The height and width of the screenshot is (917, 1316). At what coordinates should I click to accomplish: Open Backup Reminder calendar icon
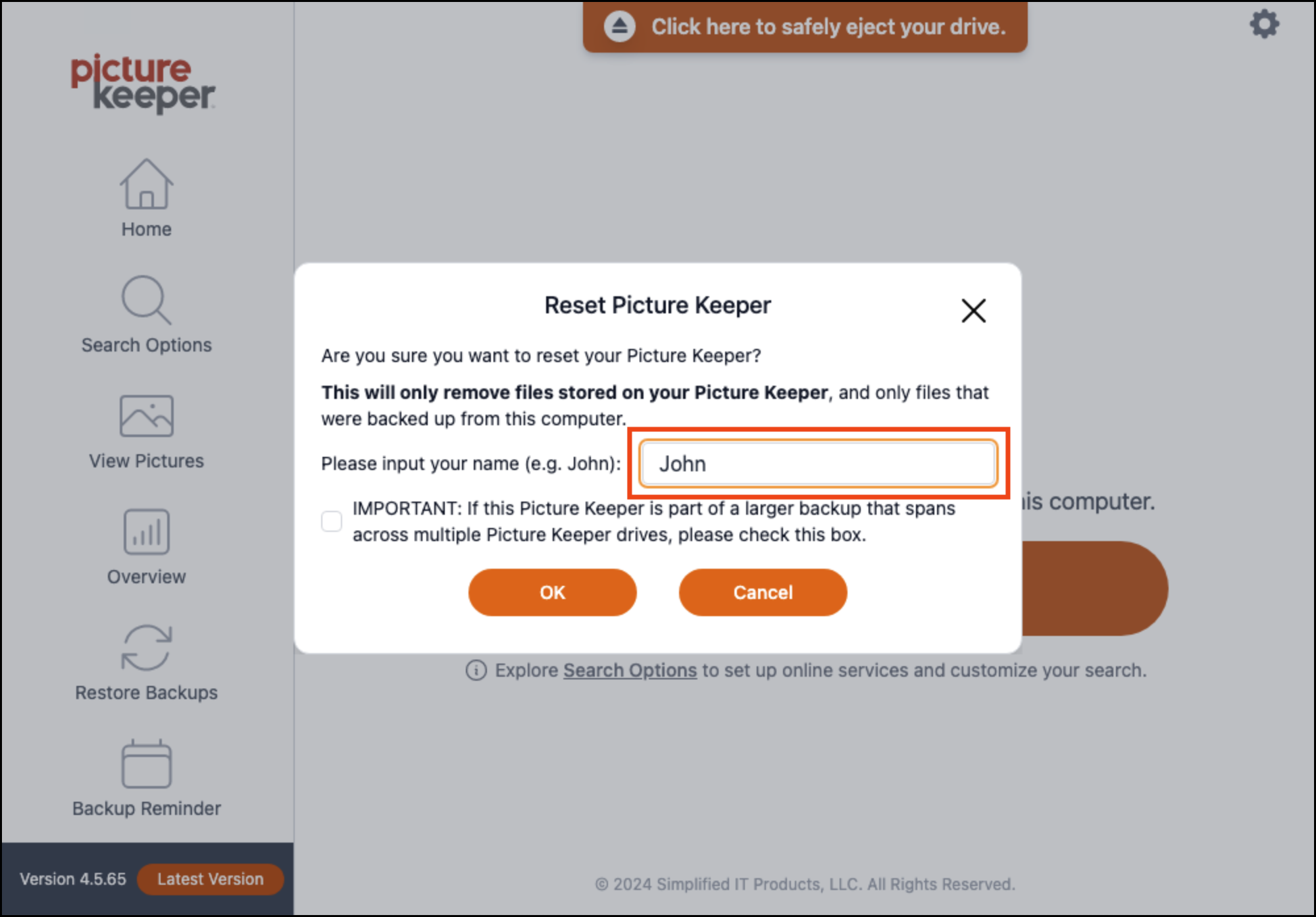[146, 764]
